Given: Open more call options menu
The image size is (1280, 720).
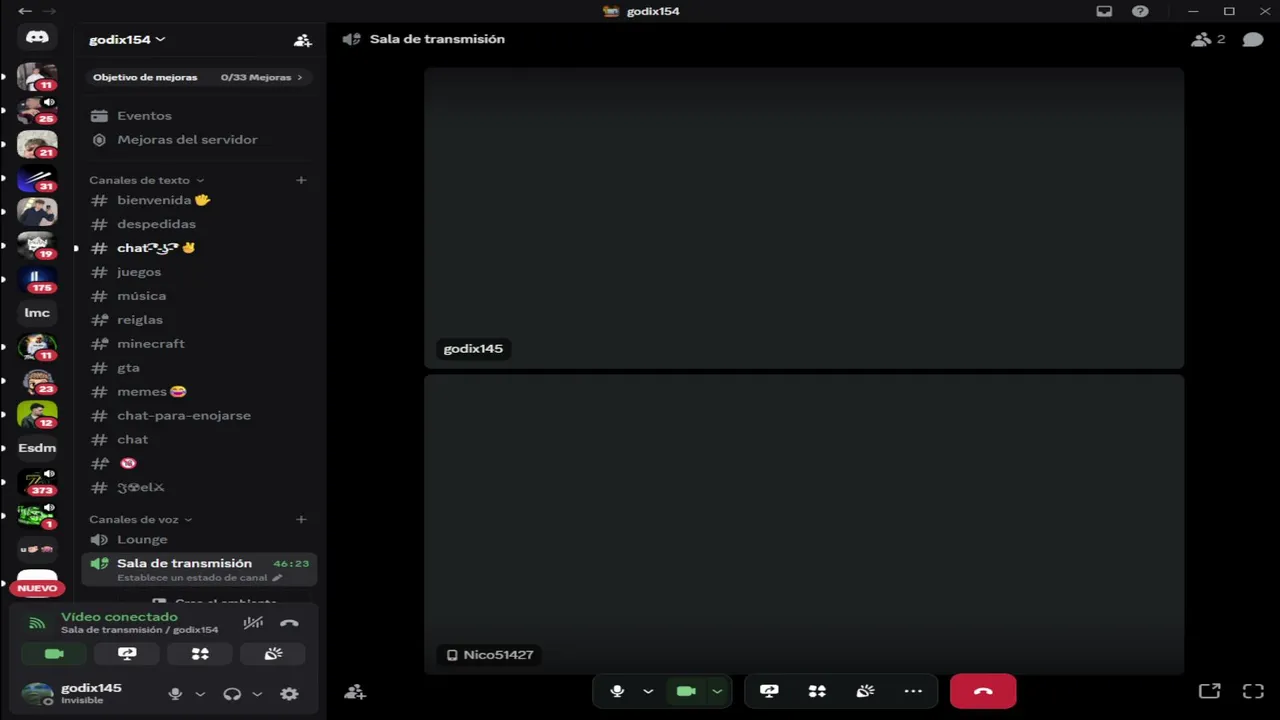Looking at the screenshot, I should (913, 691).
